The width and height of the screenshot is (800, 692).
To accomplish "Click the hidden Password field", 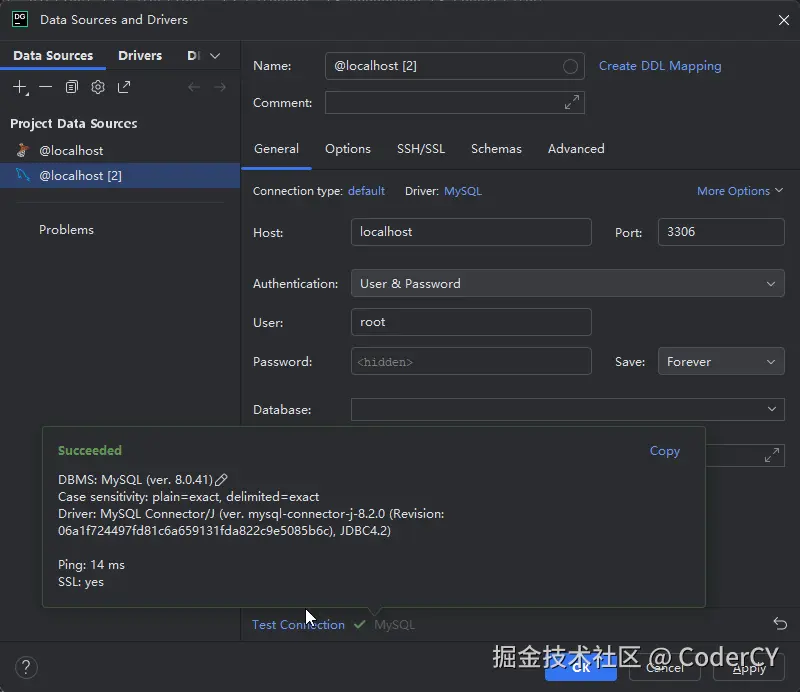I will coord(471,361).
